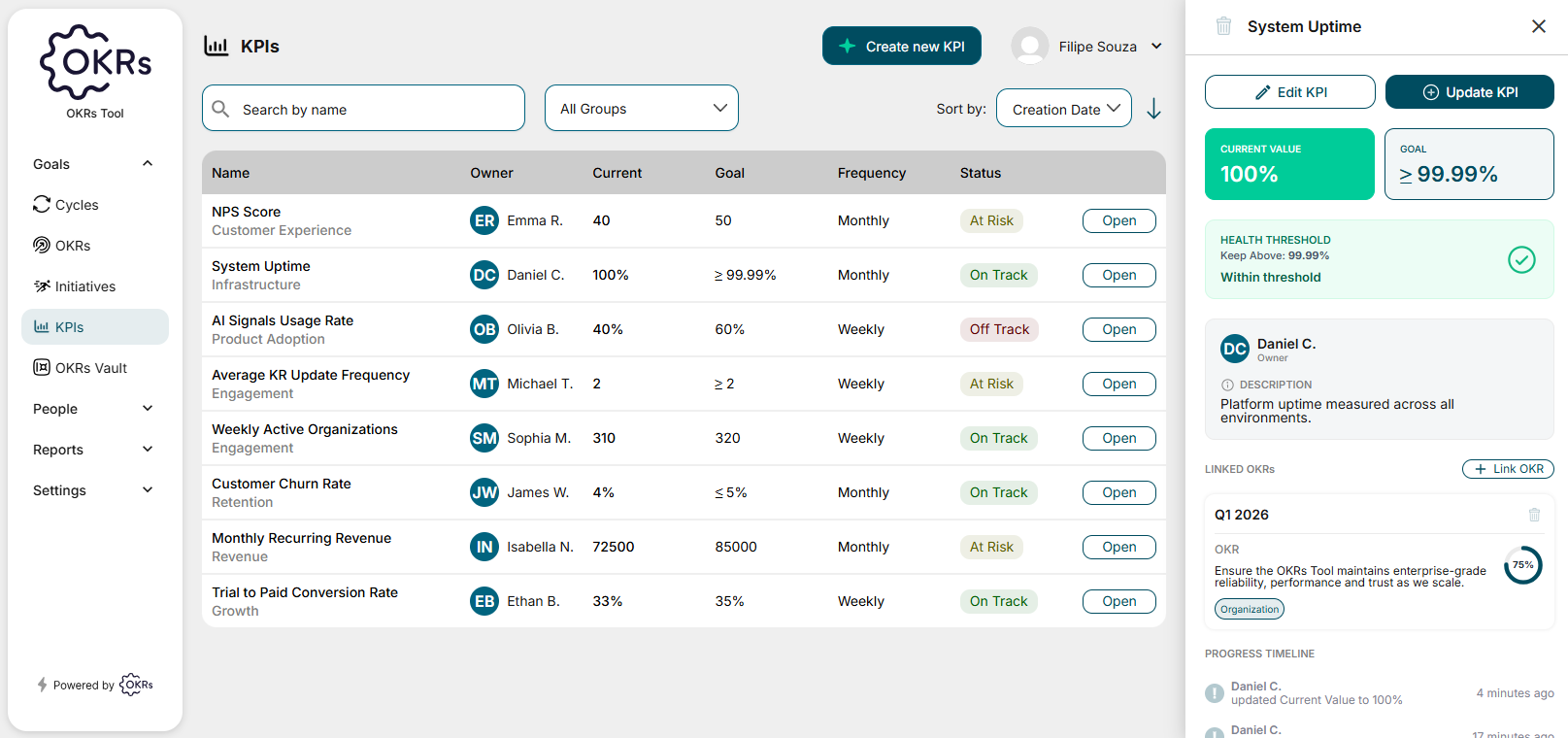Close the System Uptime panel
Screen dimensions: 1568x738
tap(1539, 26)
